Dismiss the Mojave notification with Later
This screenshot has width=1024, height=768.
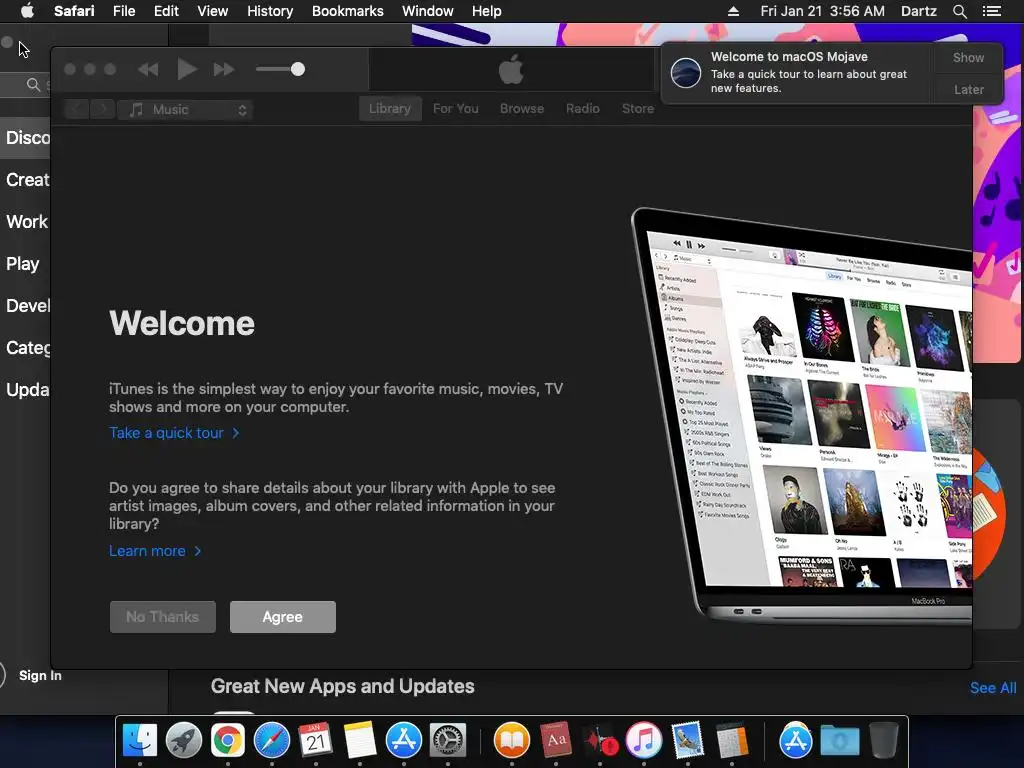tap(968, 89)
